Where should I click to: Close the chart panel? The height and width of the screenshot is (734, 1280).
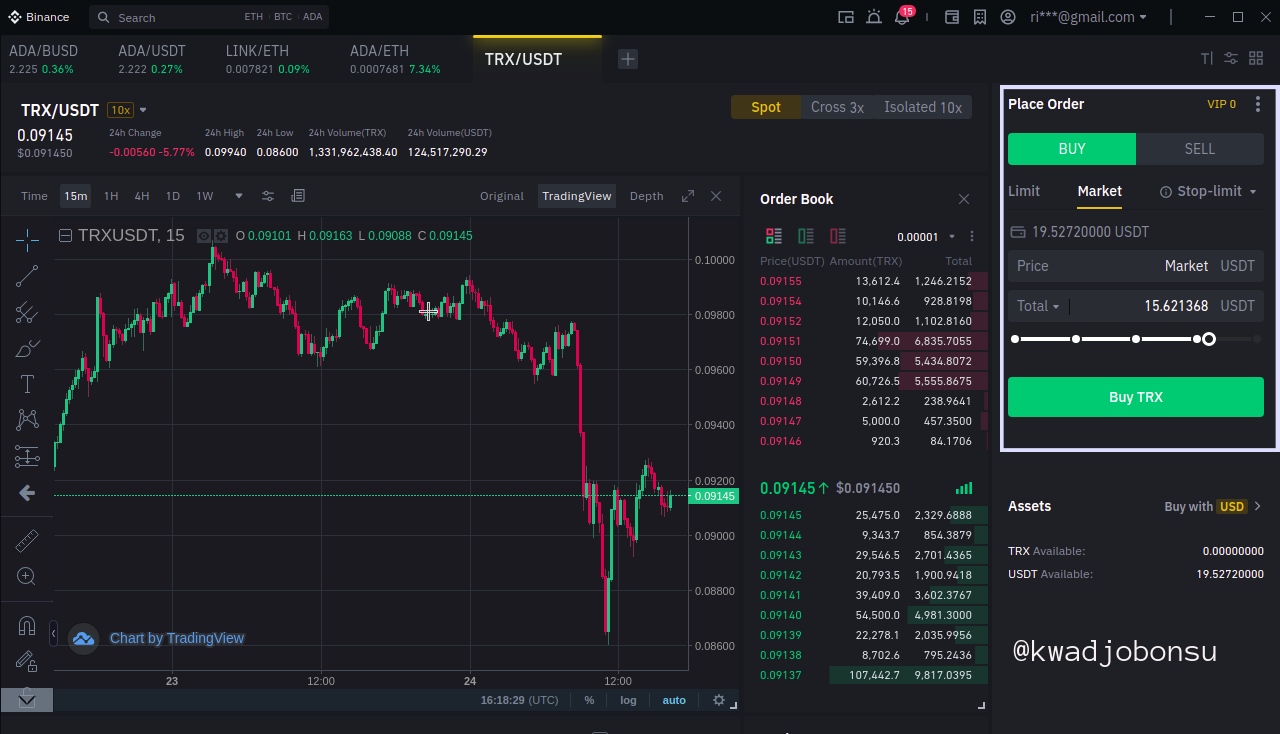716,196
